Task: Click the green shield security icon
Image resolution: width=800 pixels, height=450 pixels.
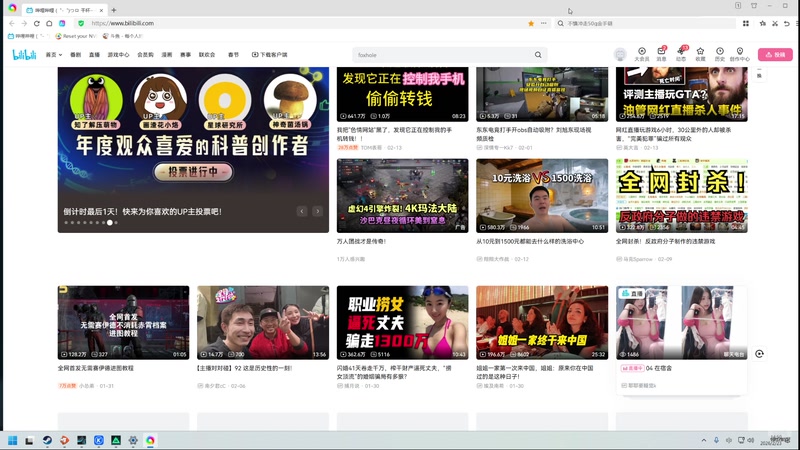Action: (x=81, y=23)
